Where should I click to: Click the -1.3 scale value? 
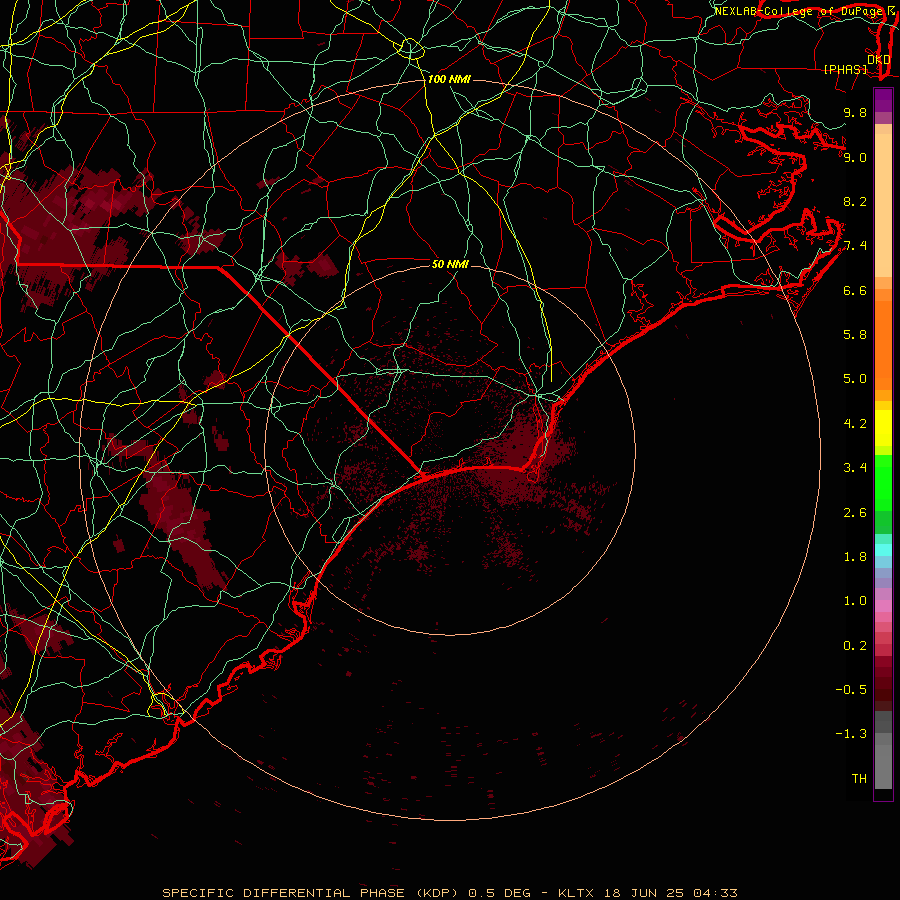(851, 734)
